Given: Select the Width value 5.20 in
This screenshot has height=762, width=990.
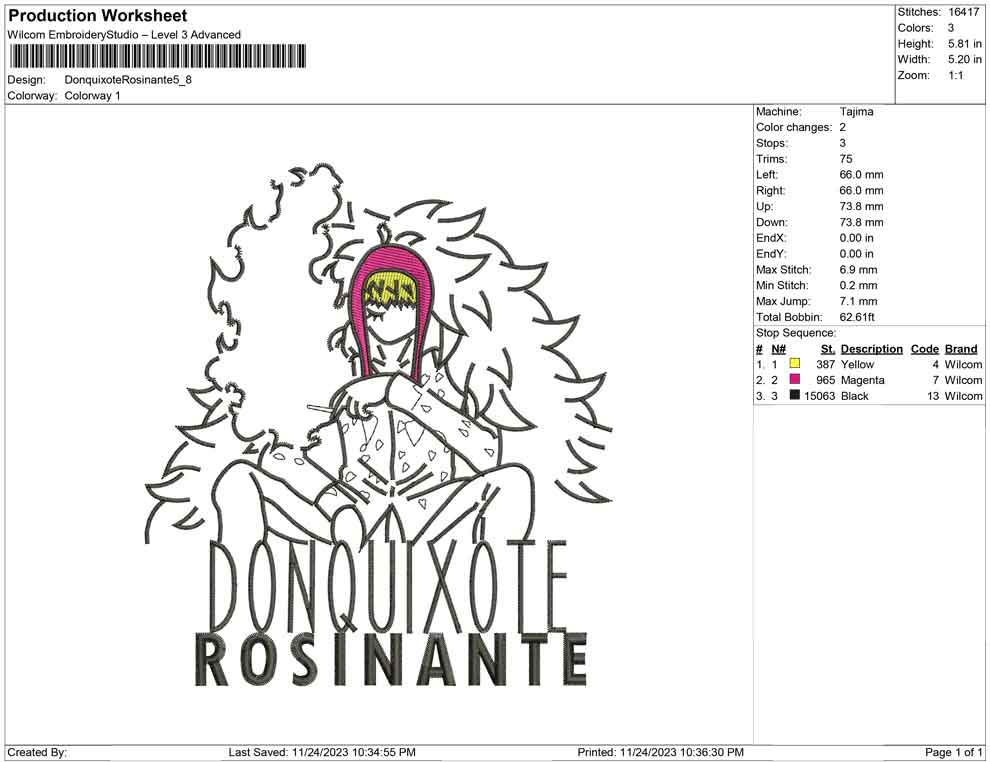Looking at the screenshot, I should (x=965, y=59).
